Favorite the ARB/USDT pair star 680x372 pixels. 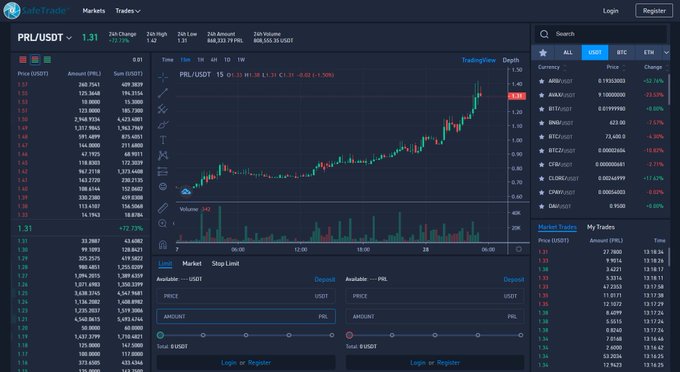[x=541, y=81]
